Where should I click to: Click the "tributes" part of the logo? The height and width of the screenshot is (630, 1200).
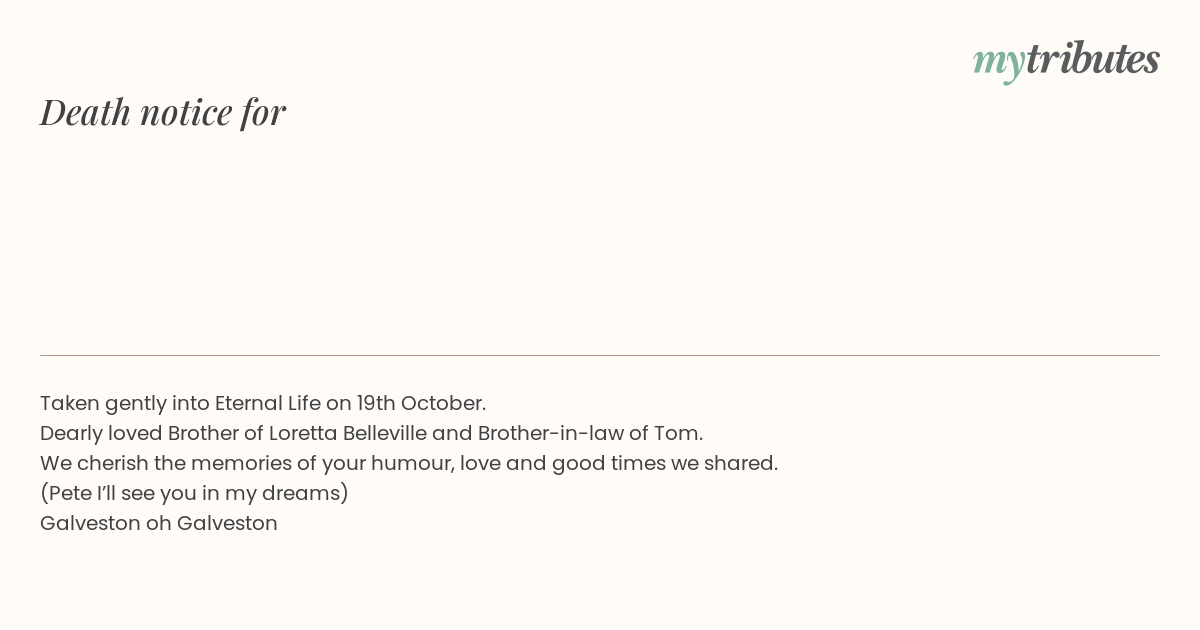(1093, 59)
